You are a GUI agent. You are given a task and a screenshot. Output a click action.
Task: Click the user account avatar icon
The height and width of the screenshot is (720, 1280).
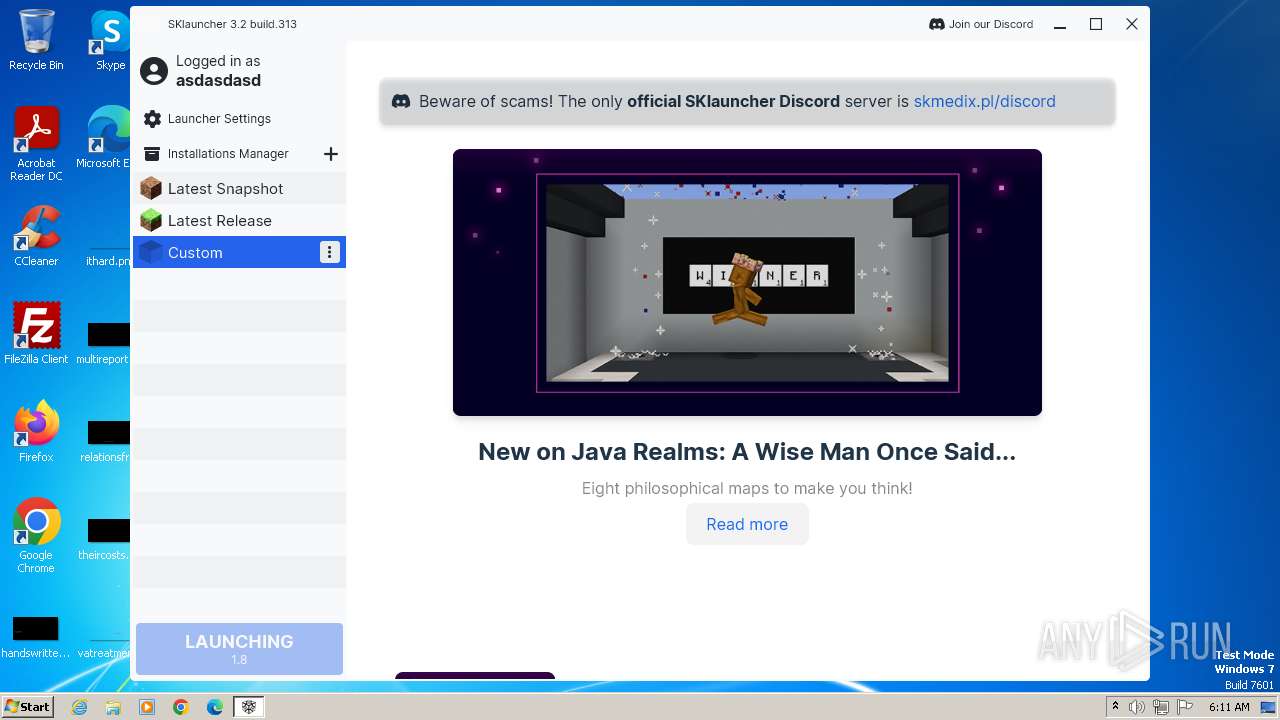point(154,71)
